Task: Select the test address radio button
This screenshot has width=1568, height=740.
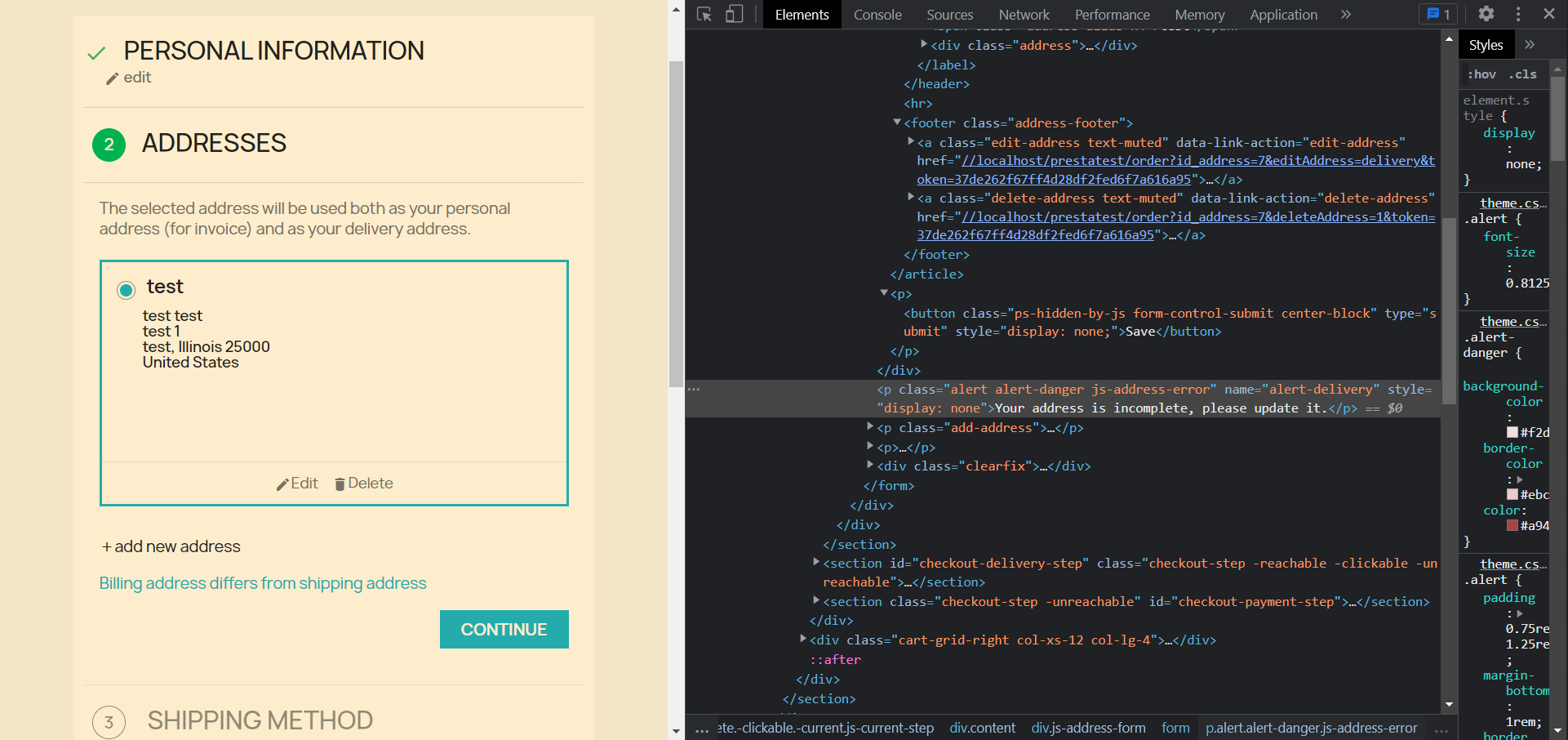Action: point(127,290)
